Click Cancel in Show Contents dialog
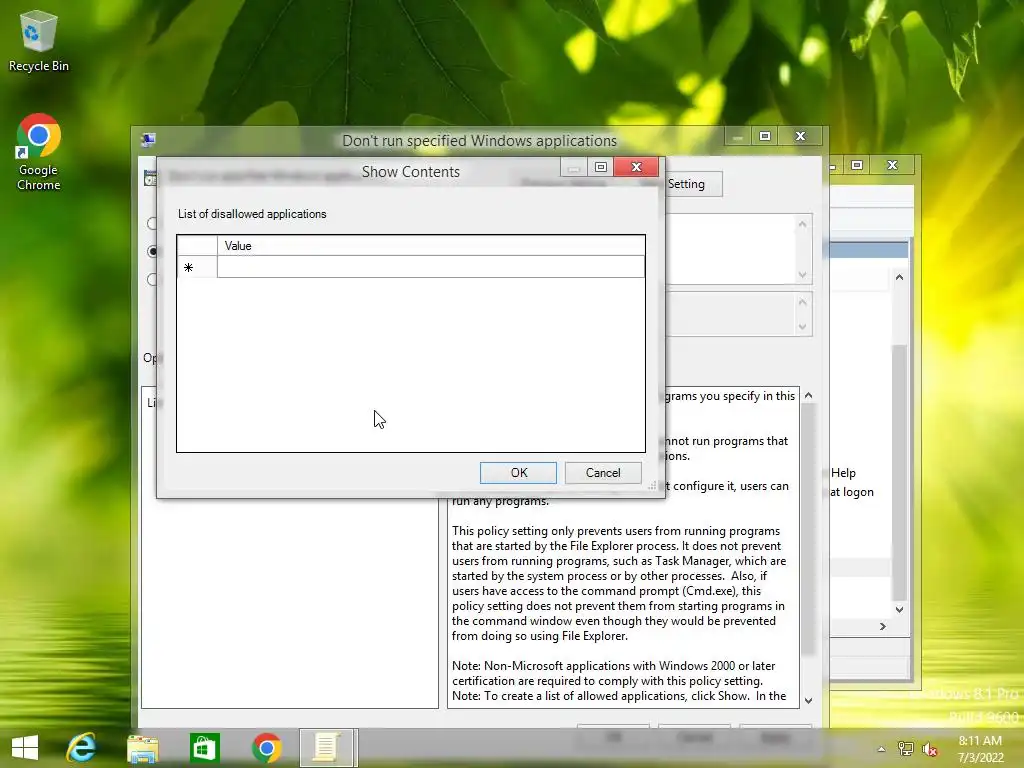Screen dimensions: 1024x768 click(x=603, y=473)
